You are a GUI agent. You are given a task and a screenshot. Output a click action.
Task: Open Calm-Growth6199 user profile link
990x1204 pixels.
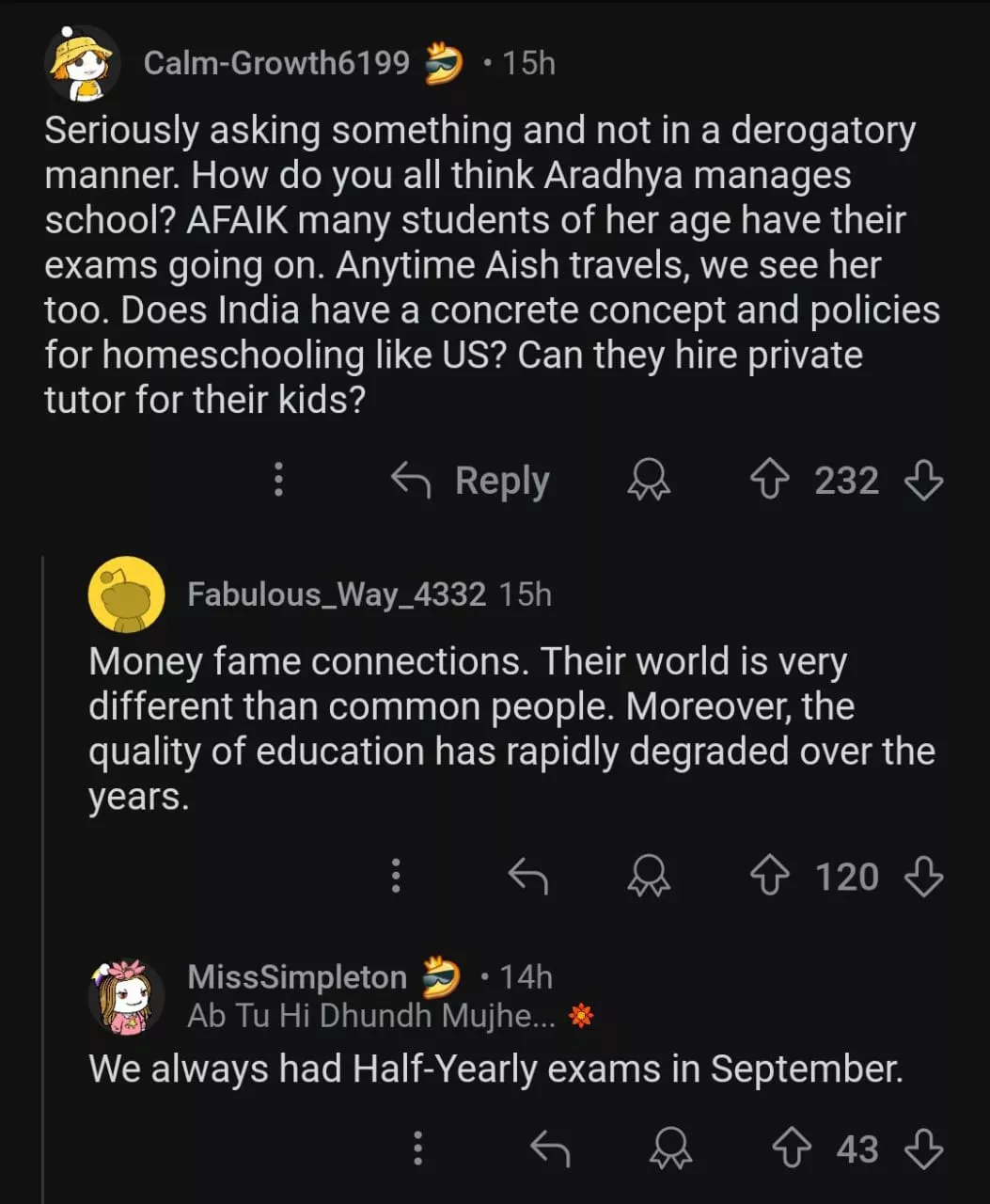click(276, 63)
